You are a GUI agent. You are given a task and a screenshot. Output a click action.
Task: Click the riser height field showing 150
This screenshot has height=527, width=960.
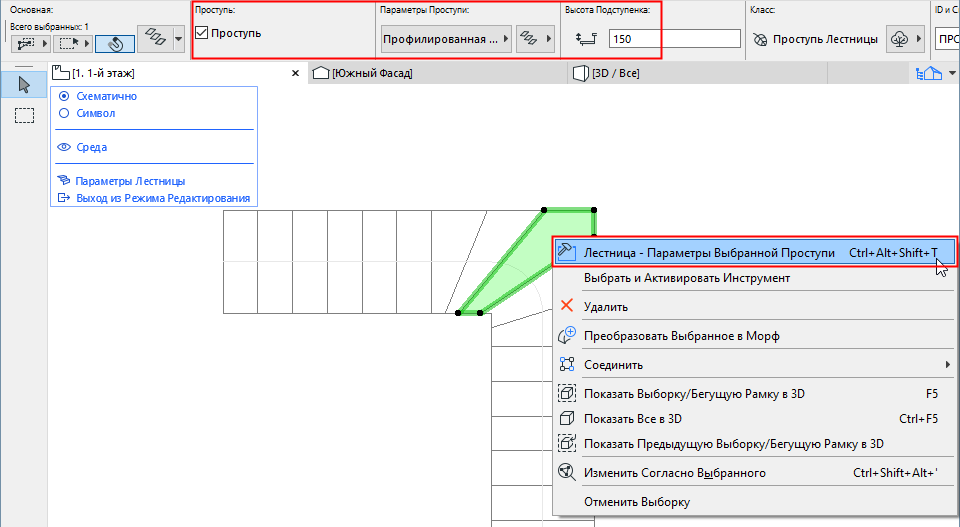coord(675,39)
